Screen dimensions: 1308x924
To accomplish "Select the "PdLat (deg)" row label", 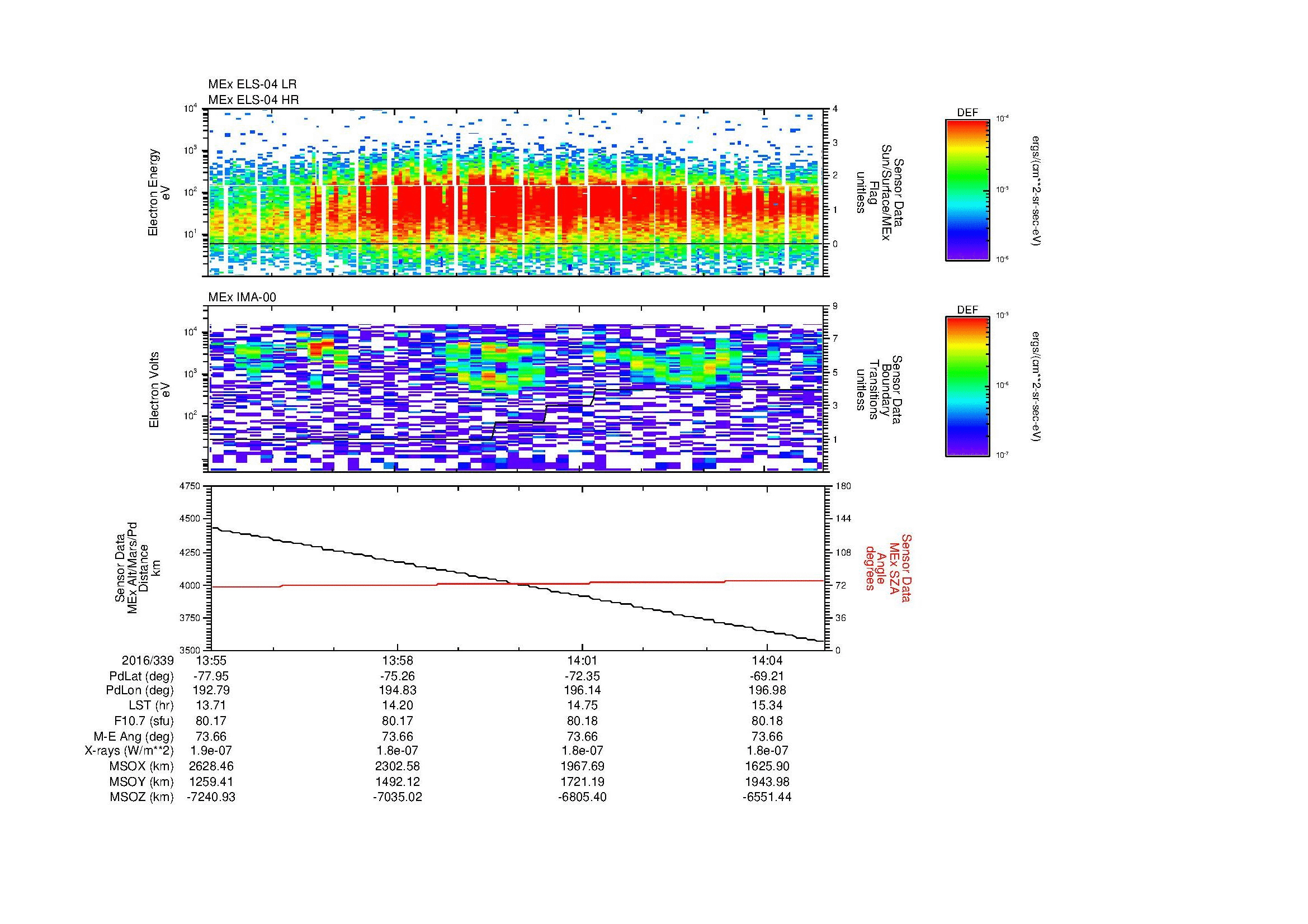I will [141, 676].
